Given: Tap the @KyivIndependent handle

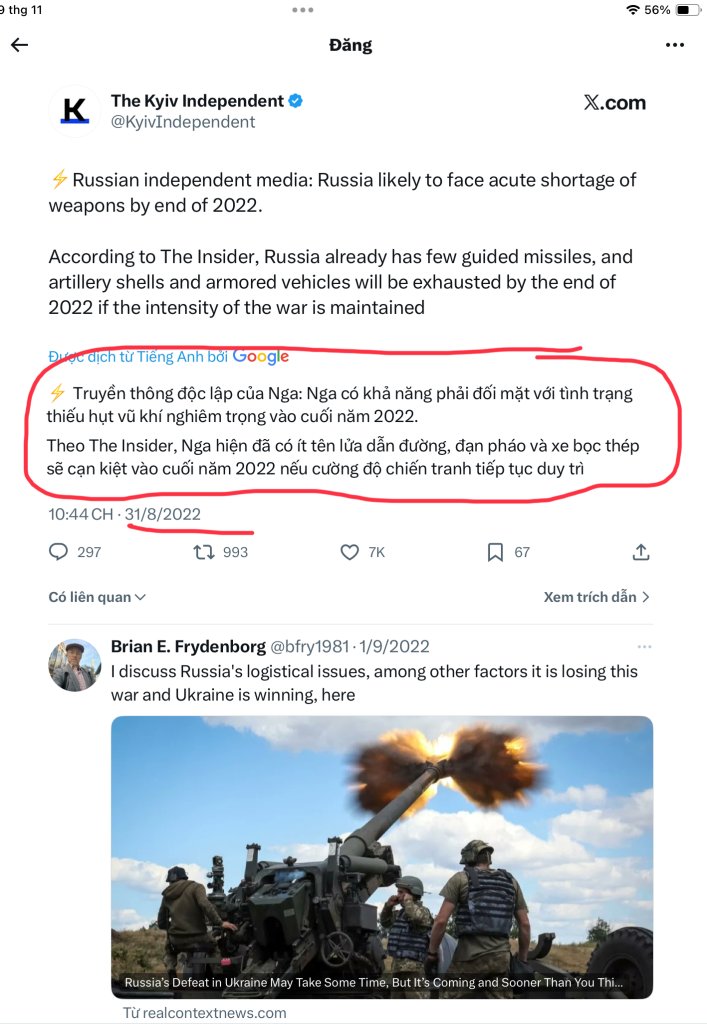Looking at the screenshot, I should point(183,122).
